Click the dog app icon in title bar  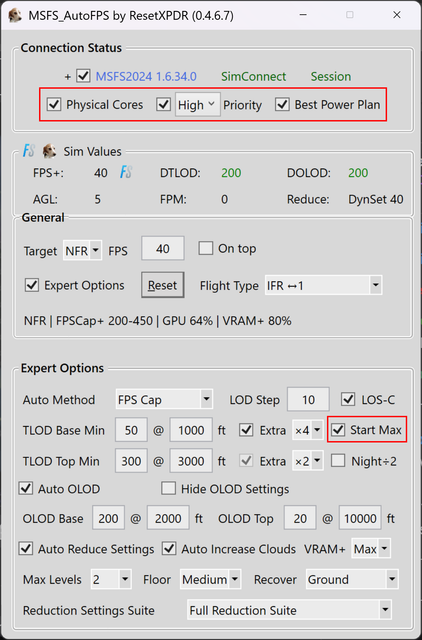pyautogui.click(x=15, y=15)
